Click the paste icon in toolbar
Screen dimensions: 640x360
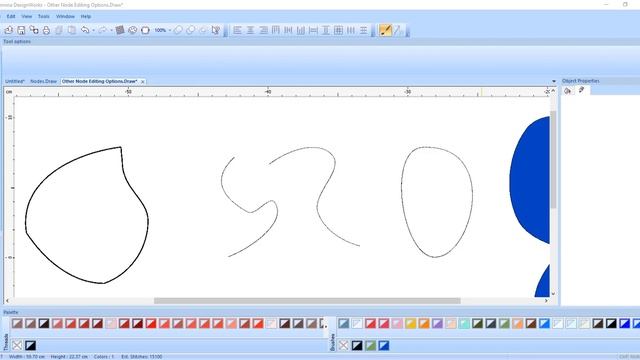(72, 30)
